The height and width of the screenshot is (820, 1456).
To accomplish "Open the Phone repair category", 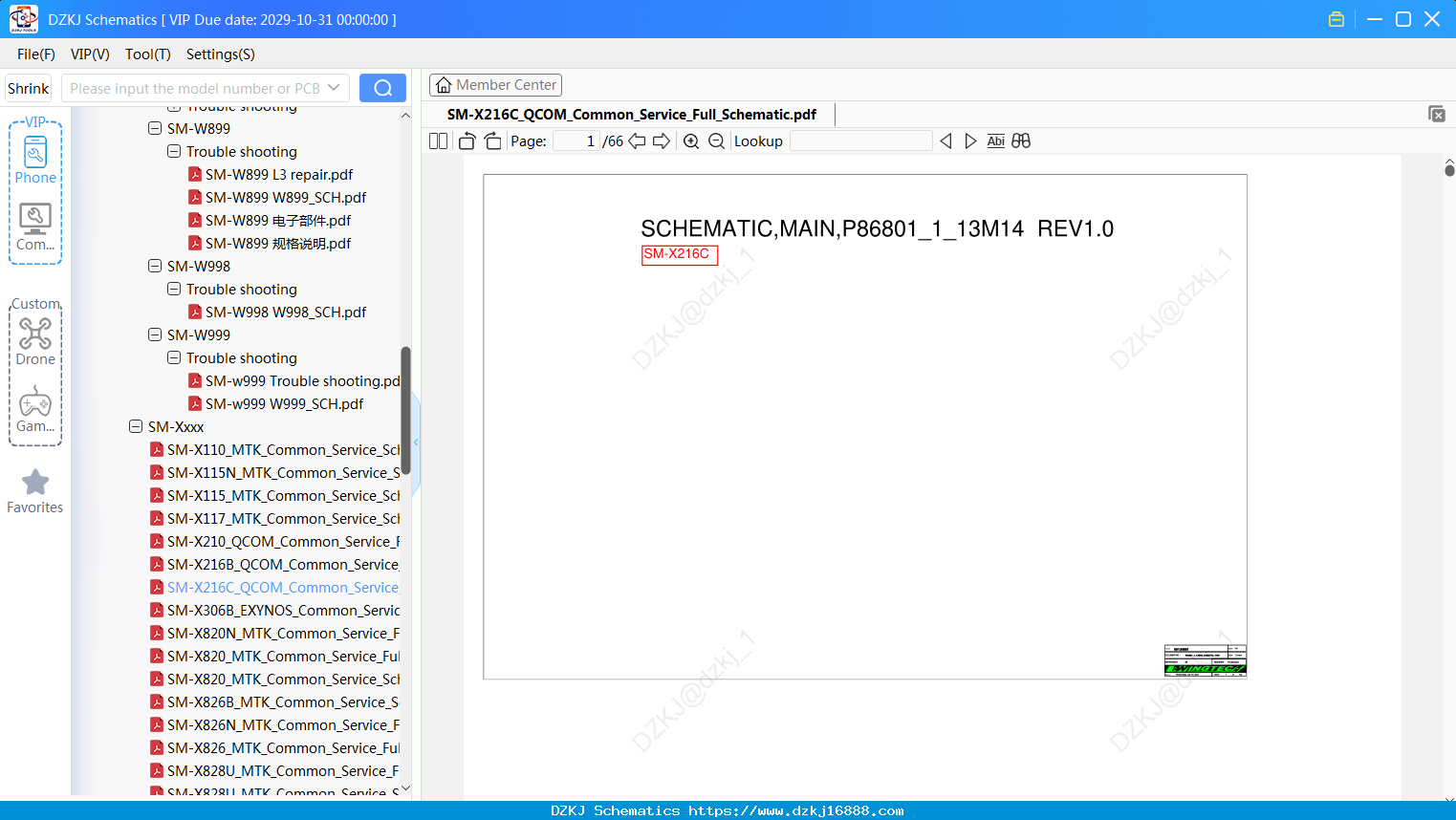I will (35, 160).
